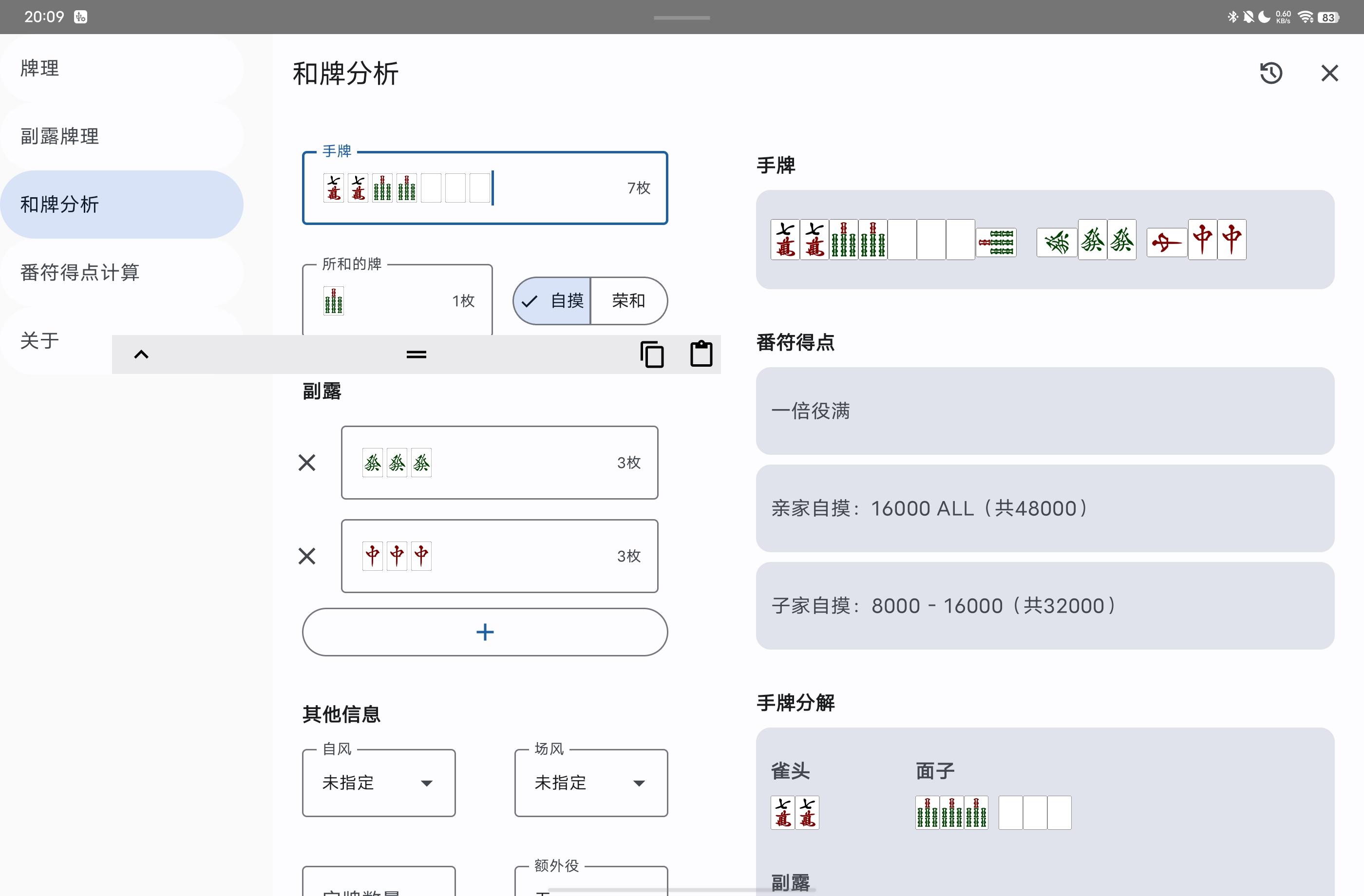Tap the muted bell status icon

point(1248,17)
